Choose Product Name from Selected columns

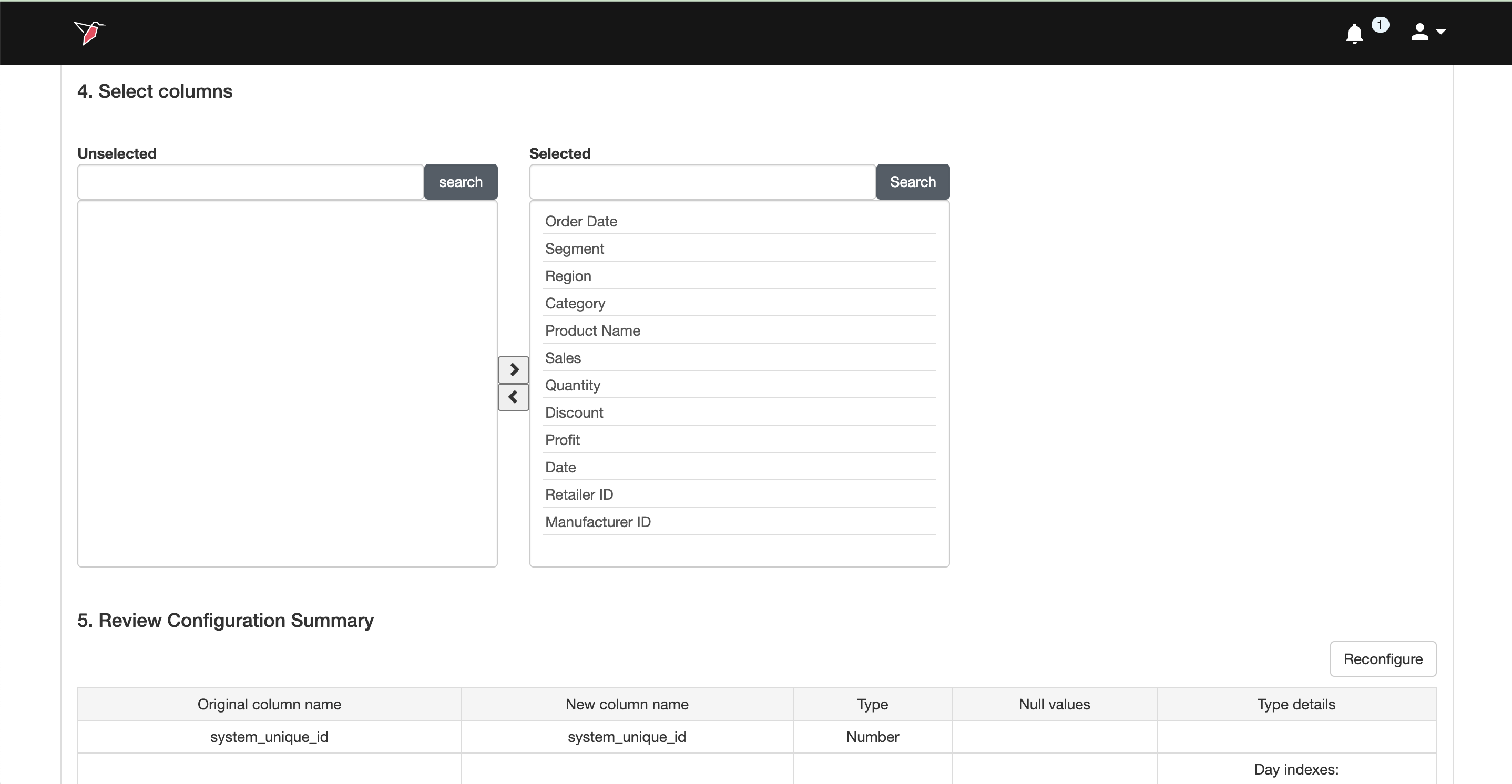tap(592, 331)
